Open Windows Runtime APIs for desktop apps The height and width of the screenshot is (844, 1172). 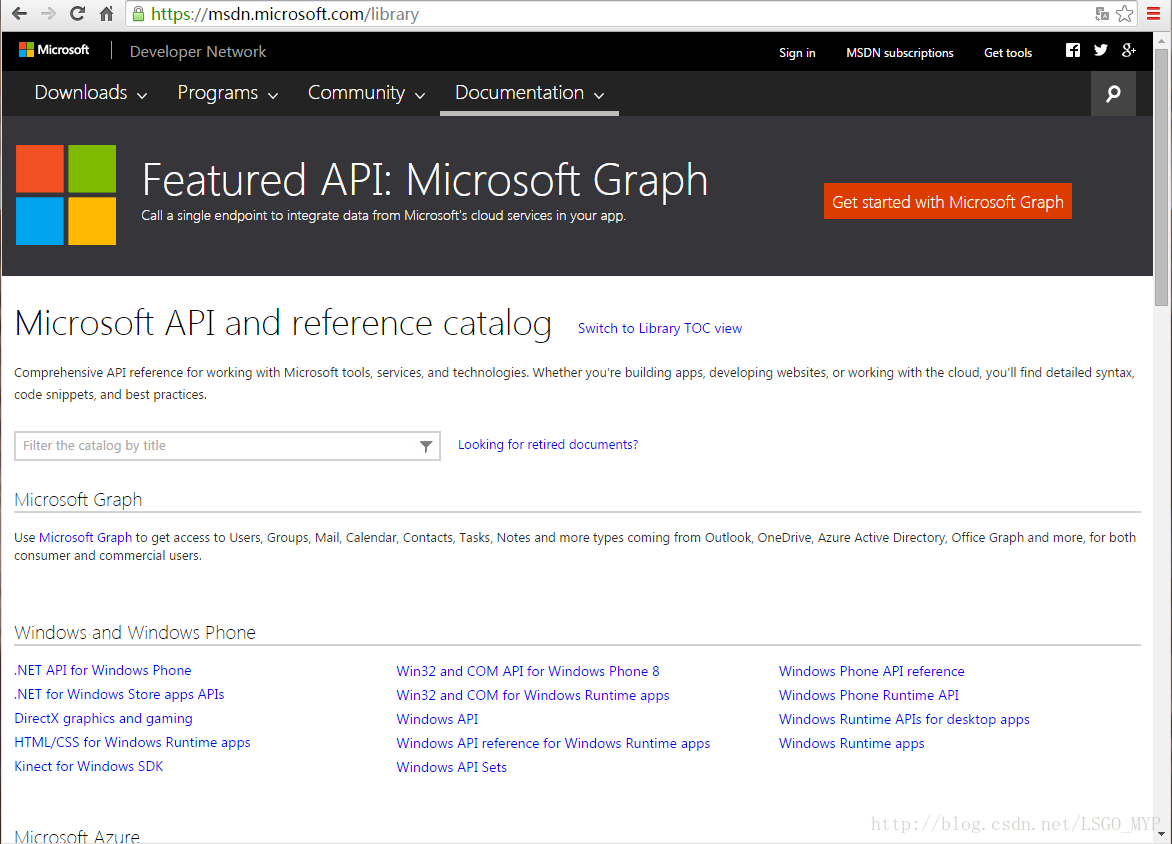coord(904,719)
